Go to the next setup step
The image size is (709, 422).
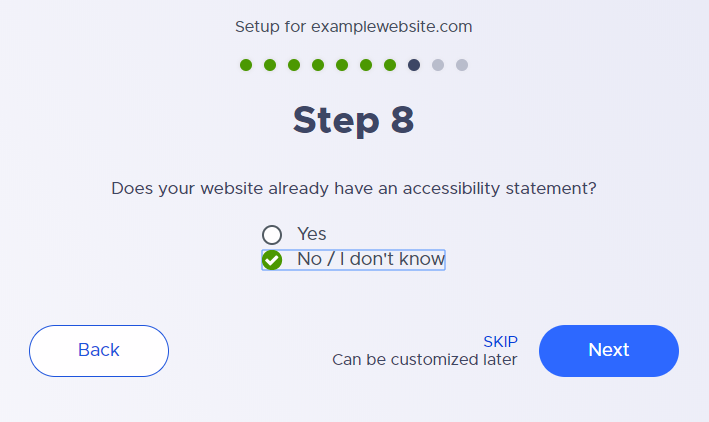point(609,351)
